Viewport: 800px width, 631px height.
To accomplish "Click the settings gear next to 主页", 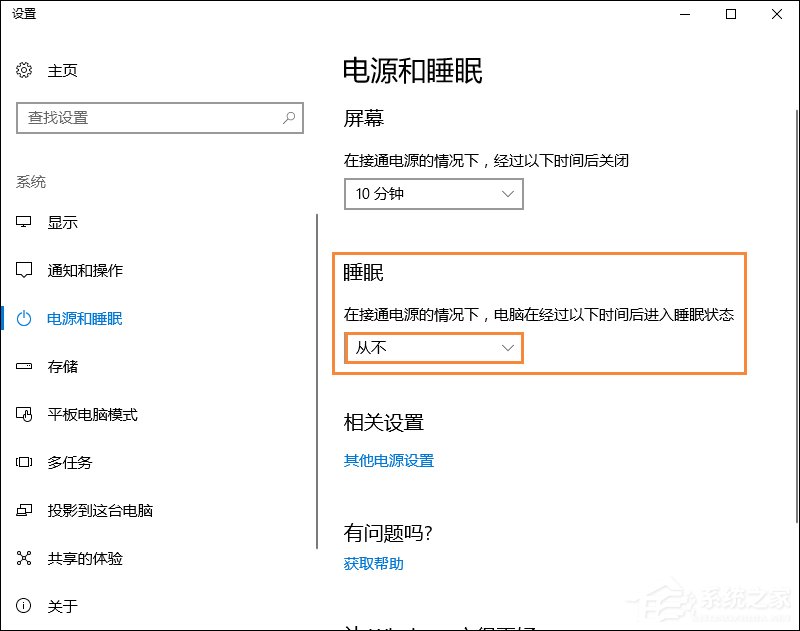I will (22, 70).
